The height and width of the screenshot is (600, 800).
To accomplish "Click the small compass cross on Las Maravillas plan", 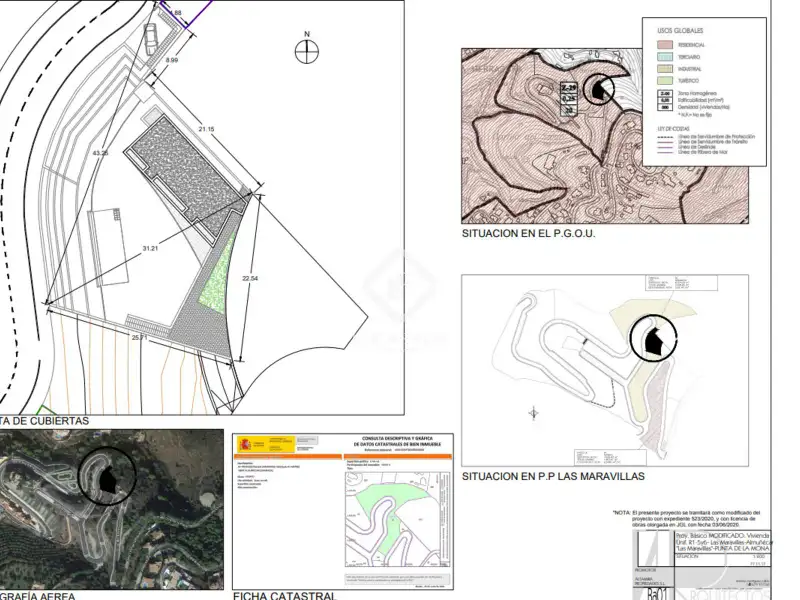I will tap(534, 412).
